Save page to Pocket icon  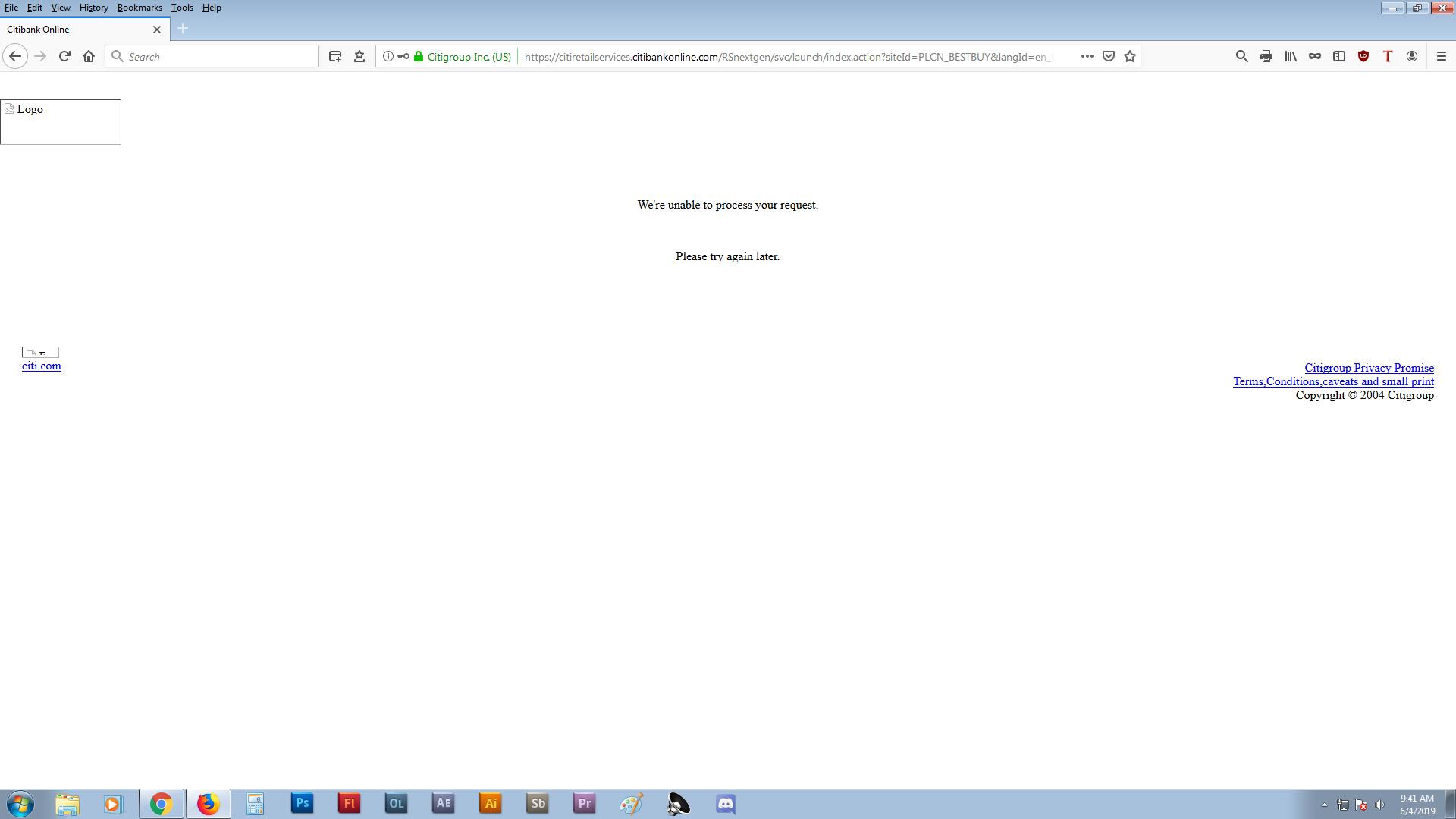click(x=1108, y=56)
